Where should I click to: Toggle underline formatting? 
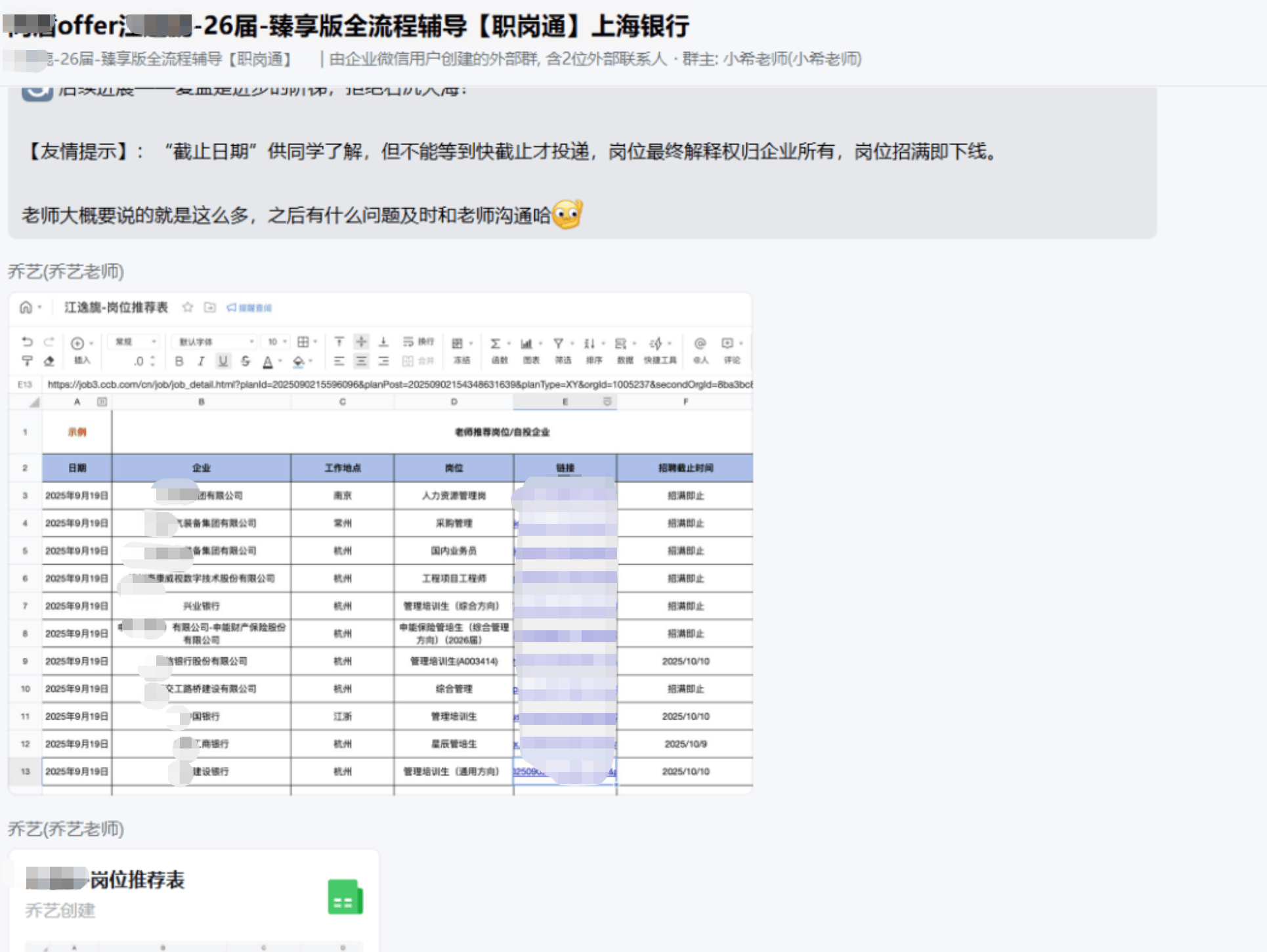(x=223, y=361)
